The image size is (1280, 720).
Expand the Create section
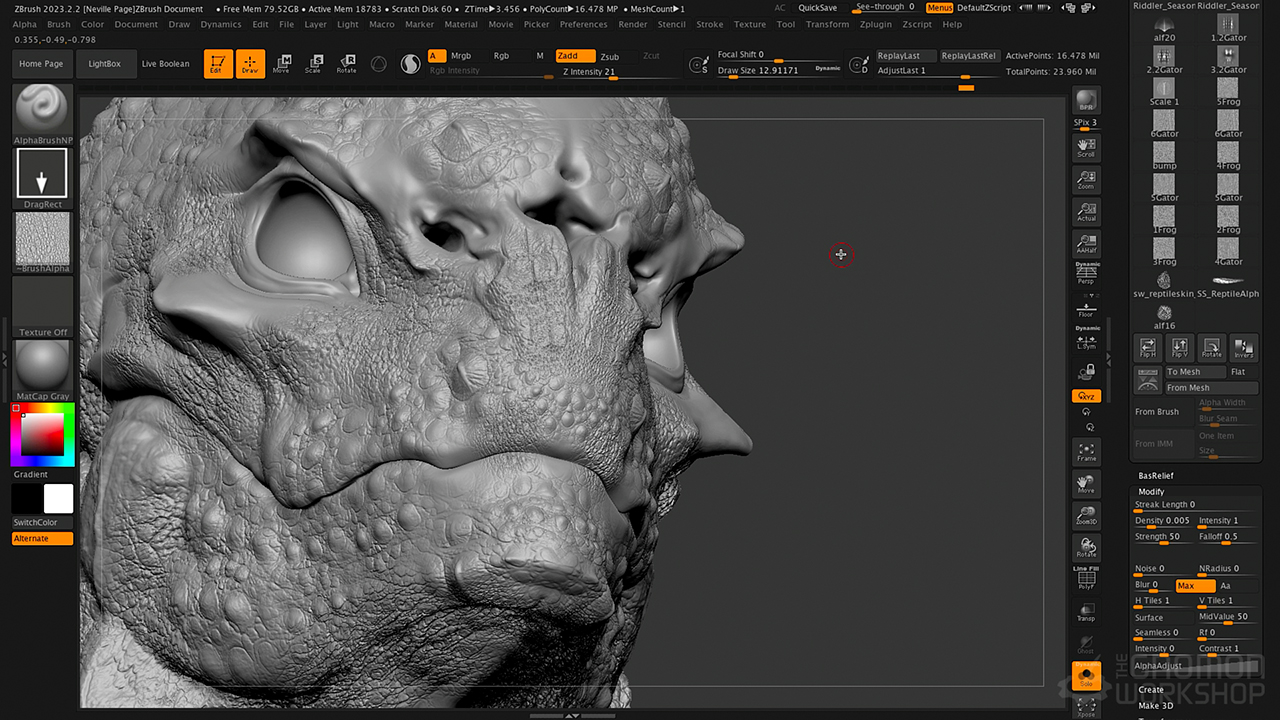coord(1151,689)
